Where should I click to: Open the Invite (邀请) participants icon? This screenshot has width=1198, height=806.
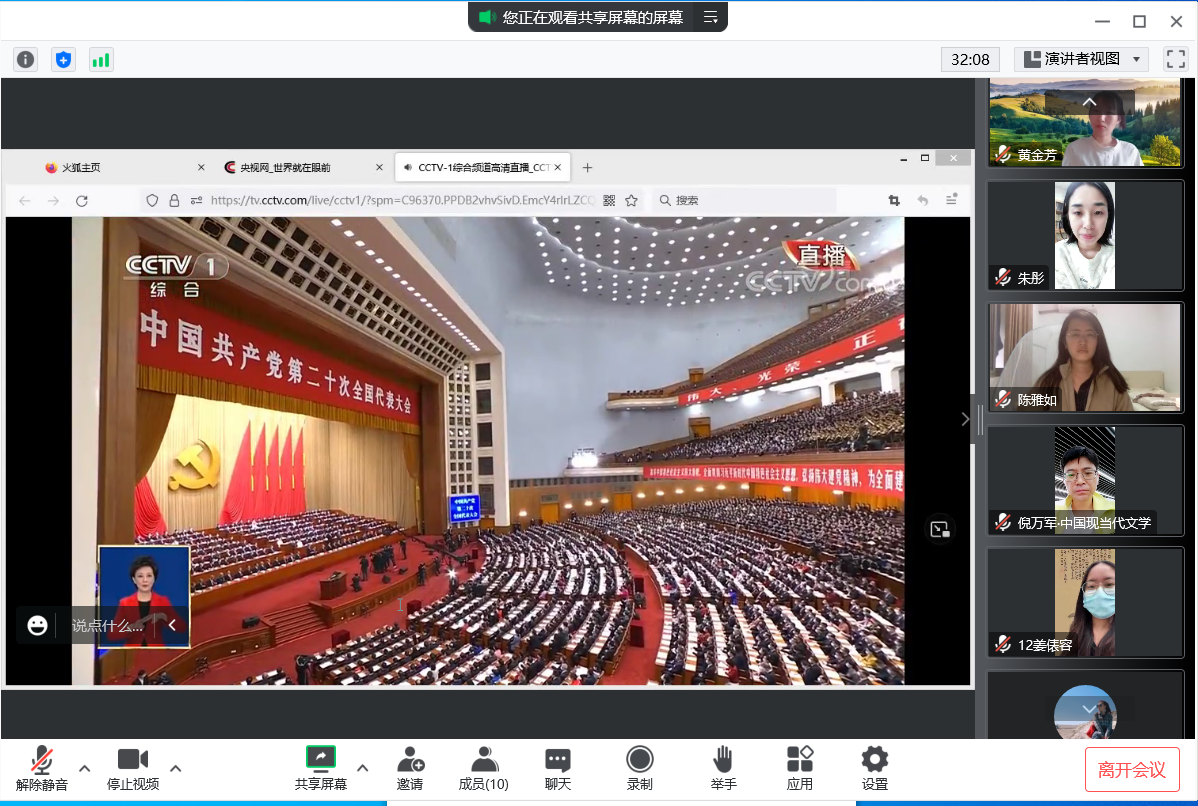pos(410,768)
